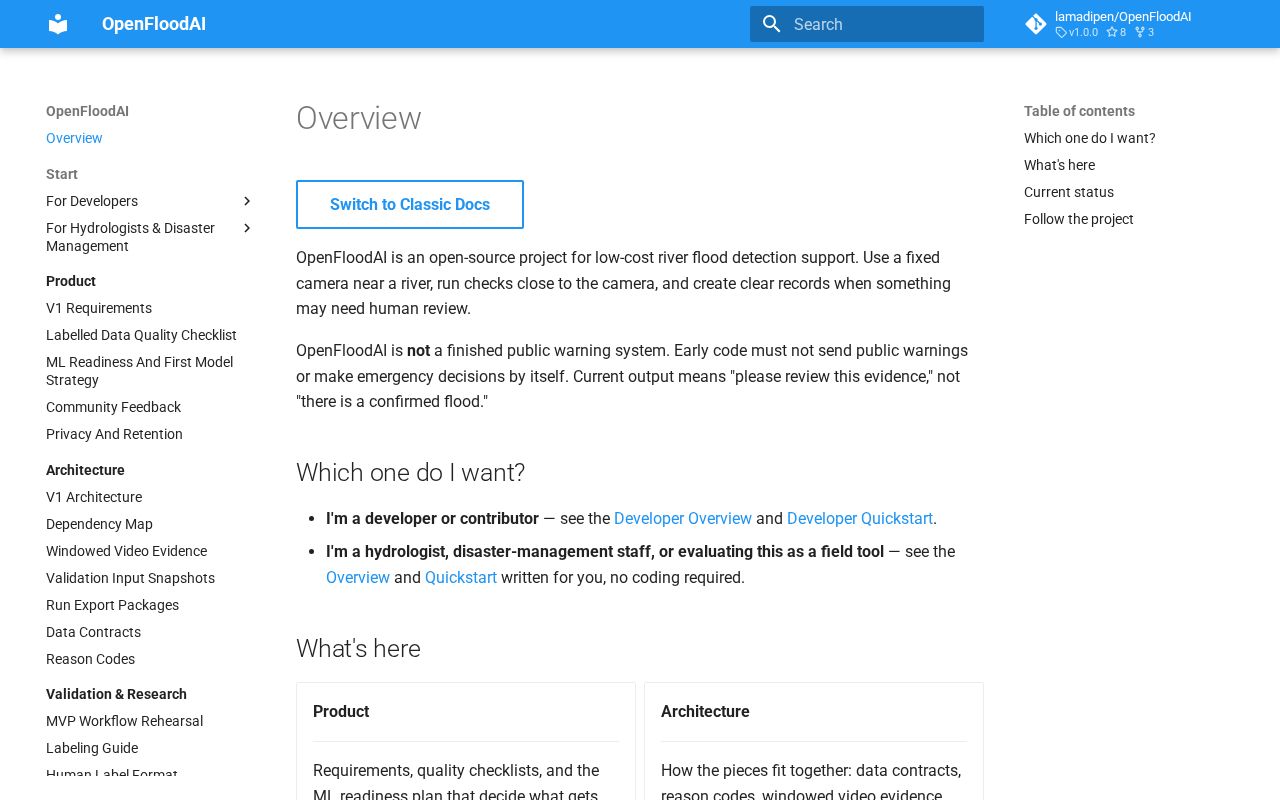Select Overview in the sidebar
Image resolution: width=1280 pixels, height=800 pixels.
74,138
